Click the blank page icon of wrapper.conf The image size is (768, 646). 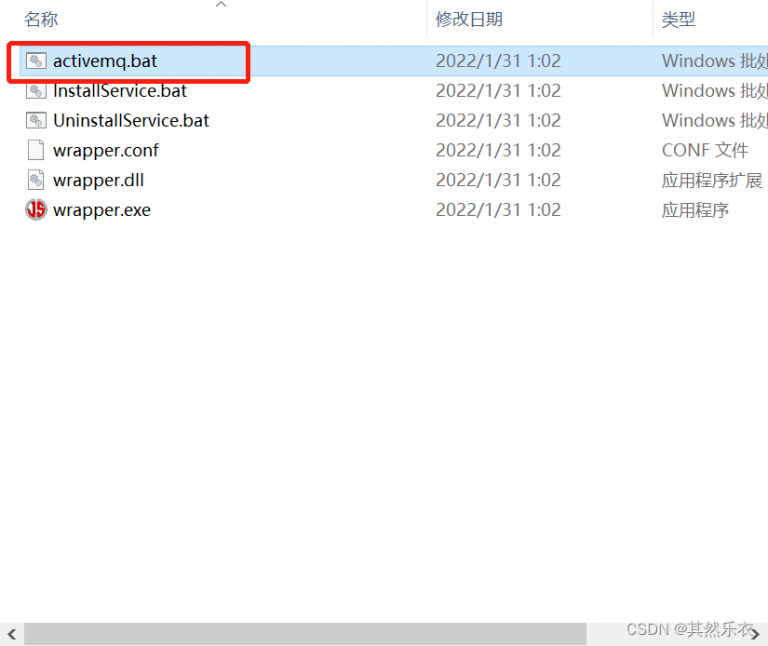[x=36, y=151]
